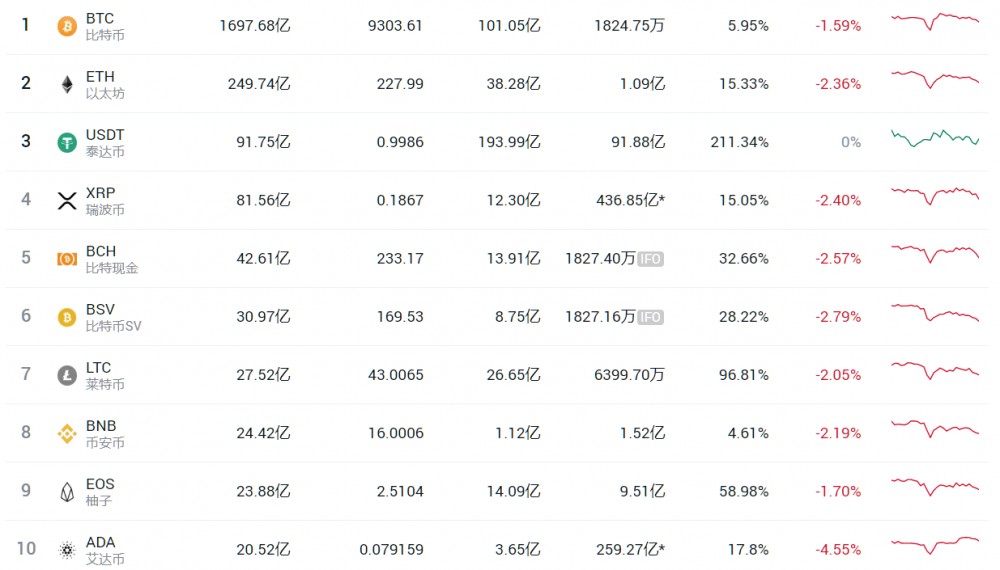This screenshot has height=570, width=1000.
Task: View the BTC 7-day trend sparkline
Action: click(x=935, y=20)
